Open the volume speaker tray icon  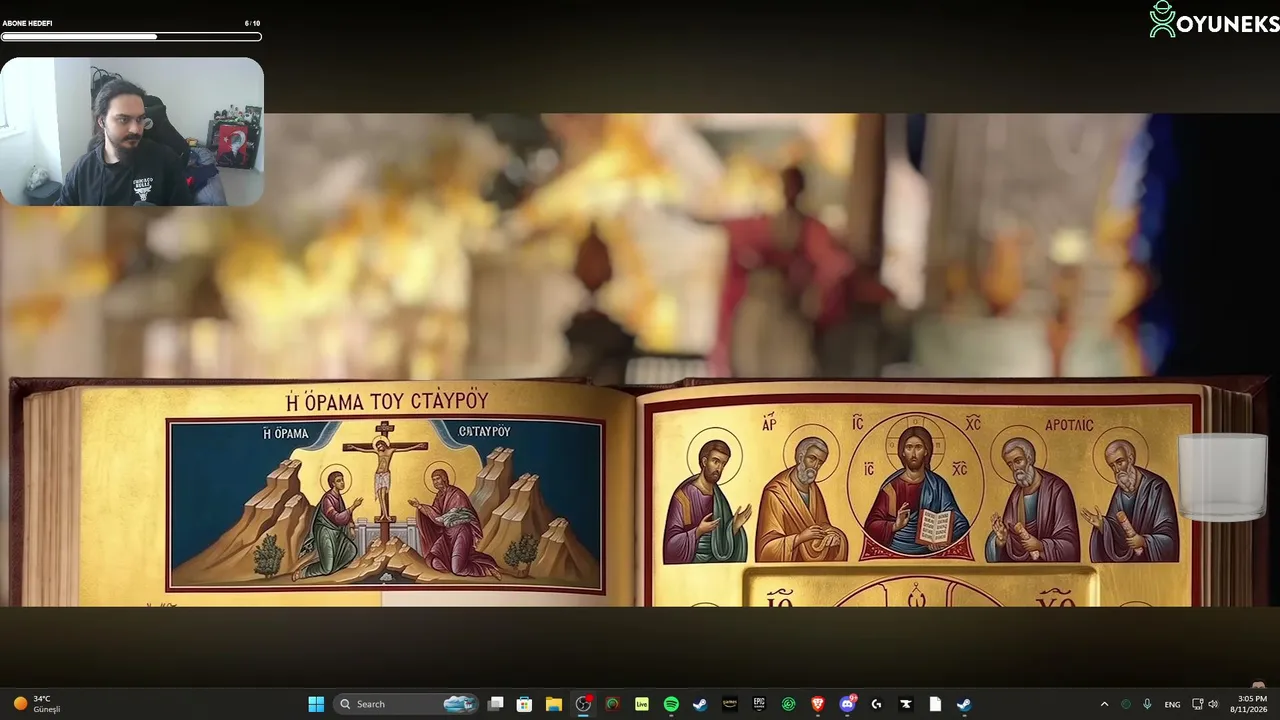pyautogui.click(x=1213, y=704)
